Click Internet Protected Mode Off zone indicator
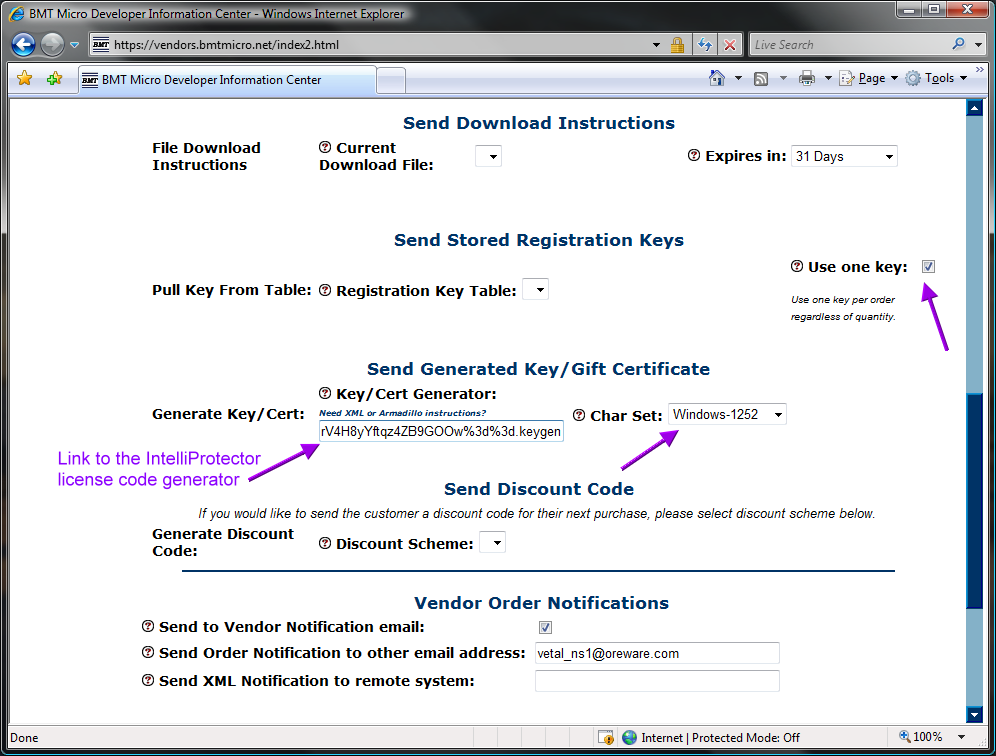This screenshot has height=756, width=996. pos(711,738)
